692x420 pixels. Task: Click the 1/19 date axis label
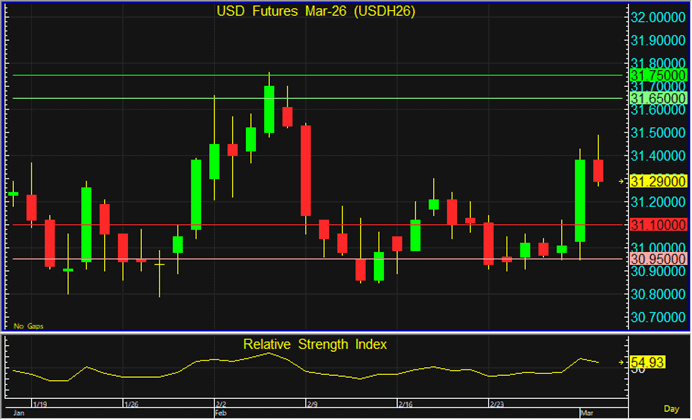pos(40,404)
